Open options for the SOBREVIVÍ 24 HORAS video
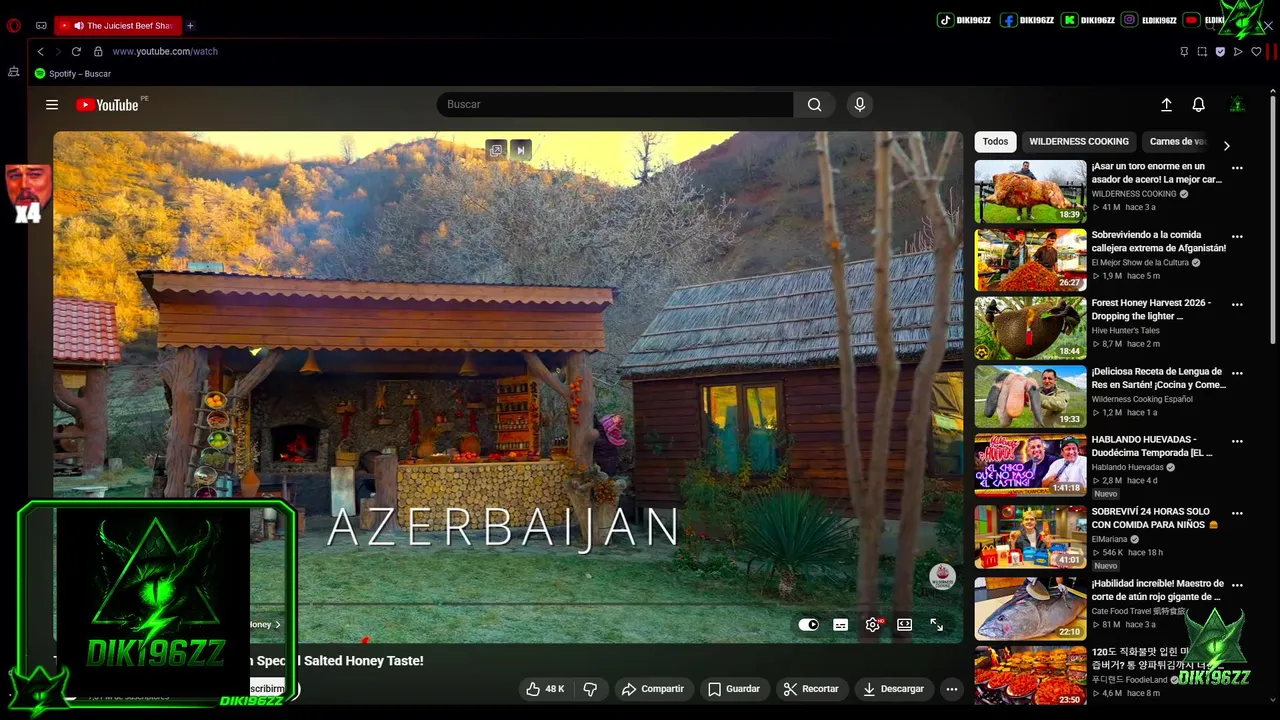Screen dimensions: 1280x720 pos(1237,513)
